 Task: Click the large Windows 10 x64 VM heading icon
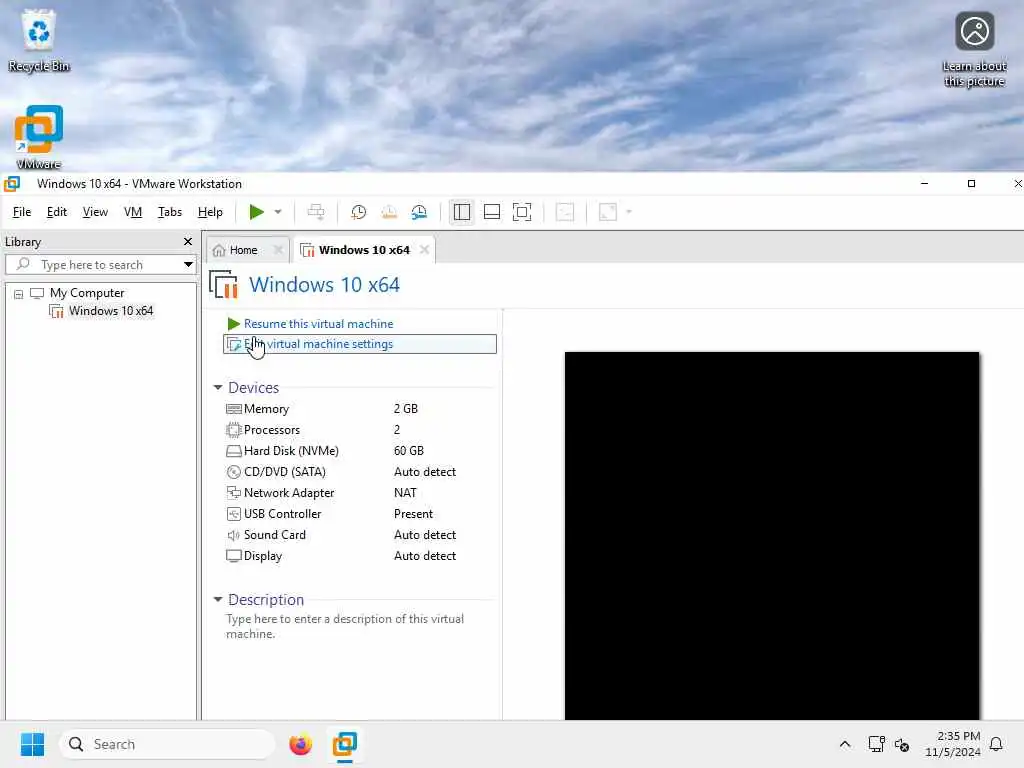click(x=223, y=285)
